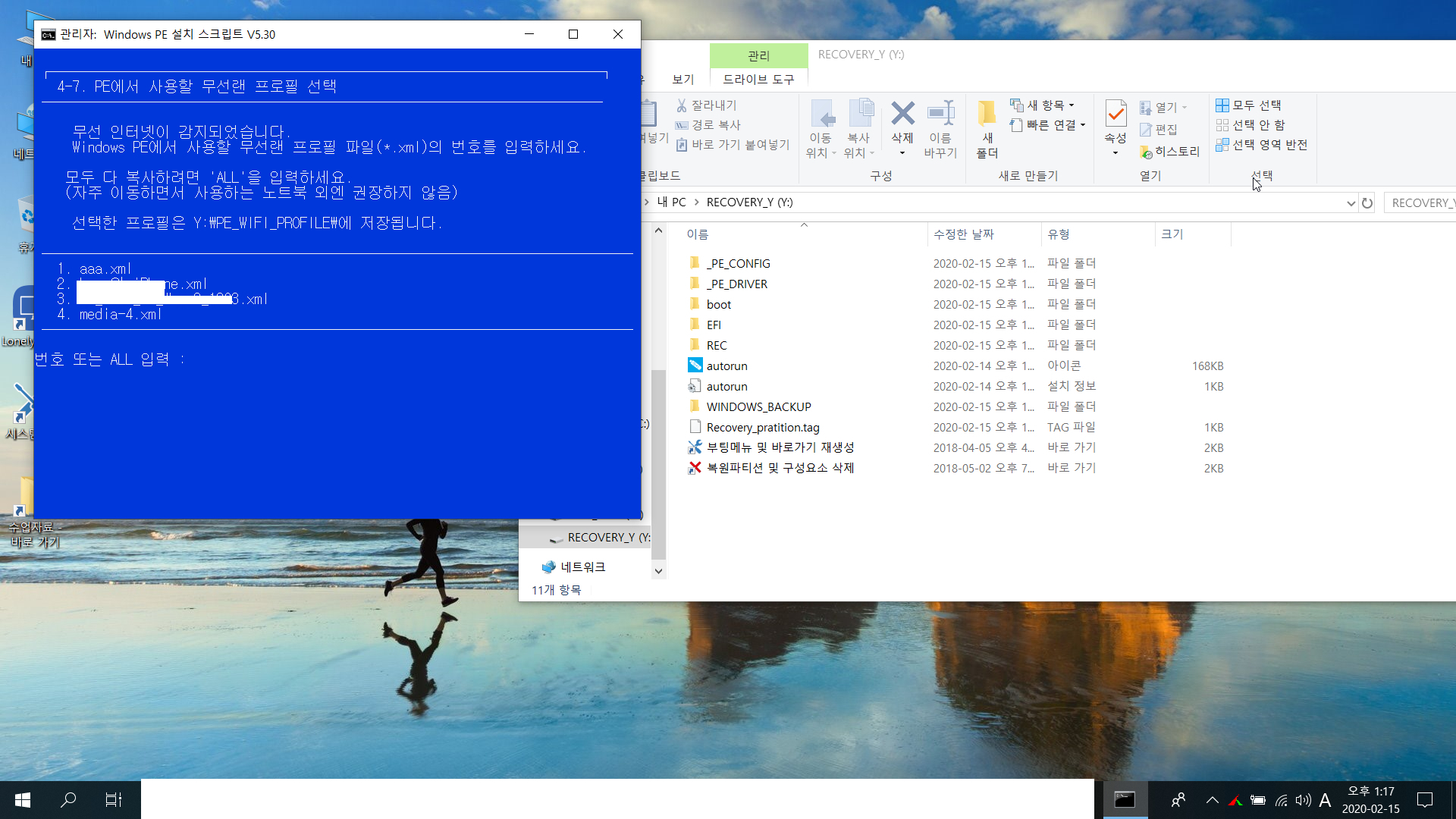Open the Open (열기) dropdown in ribbon
The height and width of the screenshot is (819, 1456).
point(1163,108)
